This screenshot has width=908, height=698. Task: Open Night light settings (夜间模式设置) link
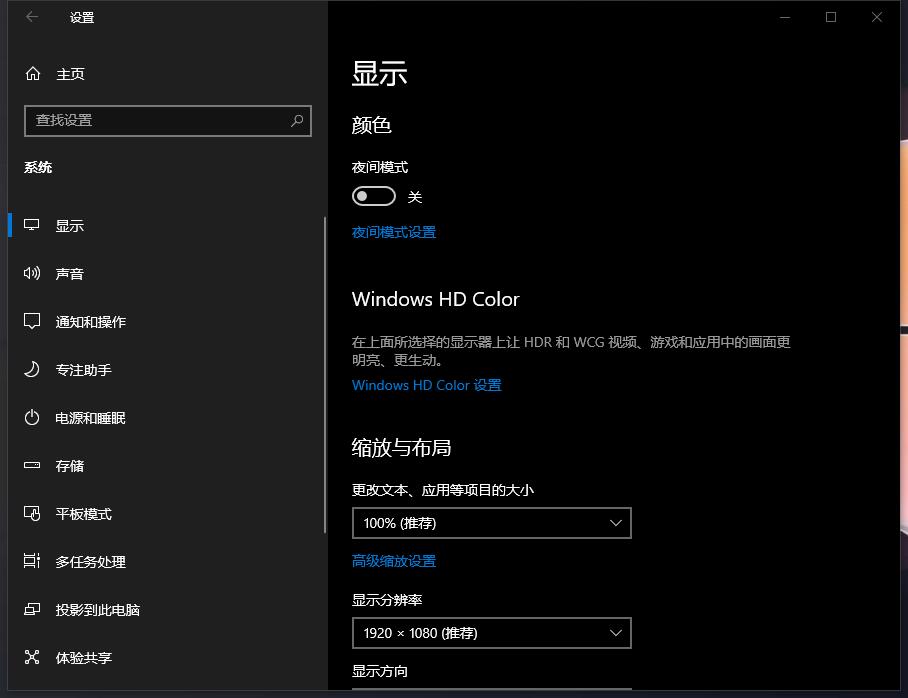pos(394,232)
